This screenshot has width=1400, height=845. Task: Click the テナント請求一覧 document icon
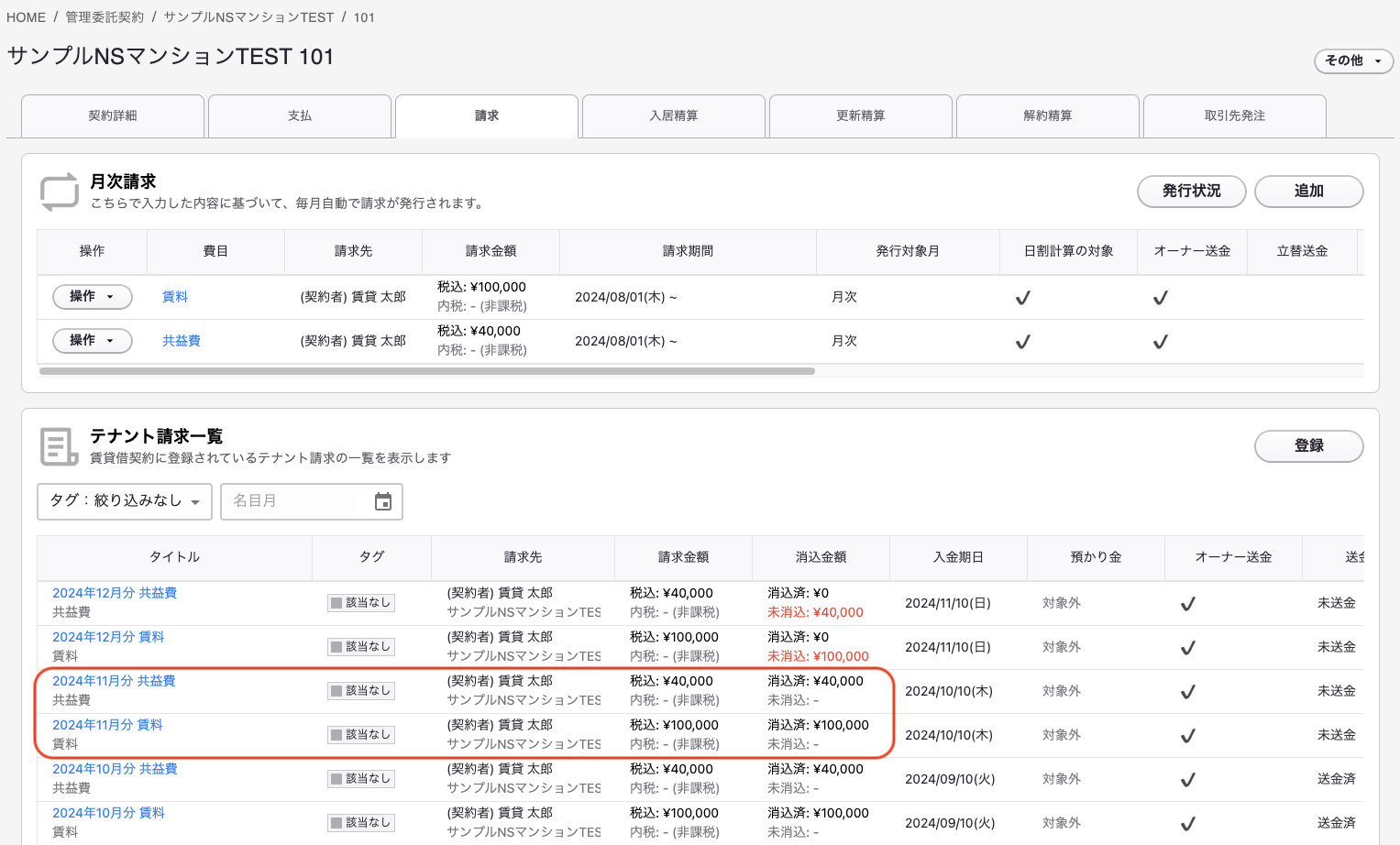pos(59,446)
